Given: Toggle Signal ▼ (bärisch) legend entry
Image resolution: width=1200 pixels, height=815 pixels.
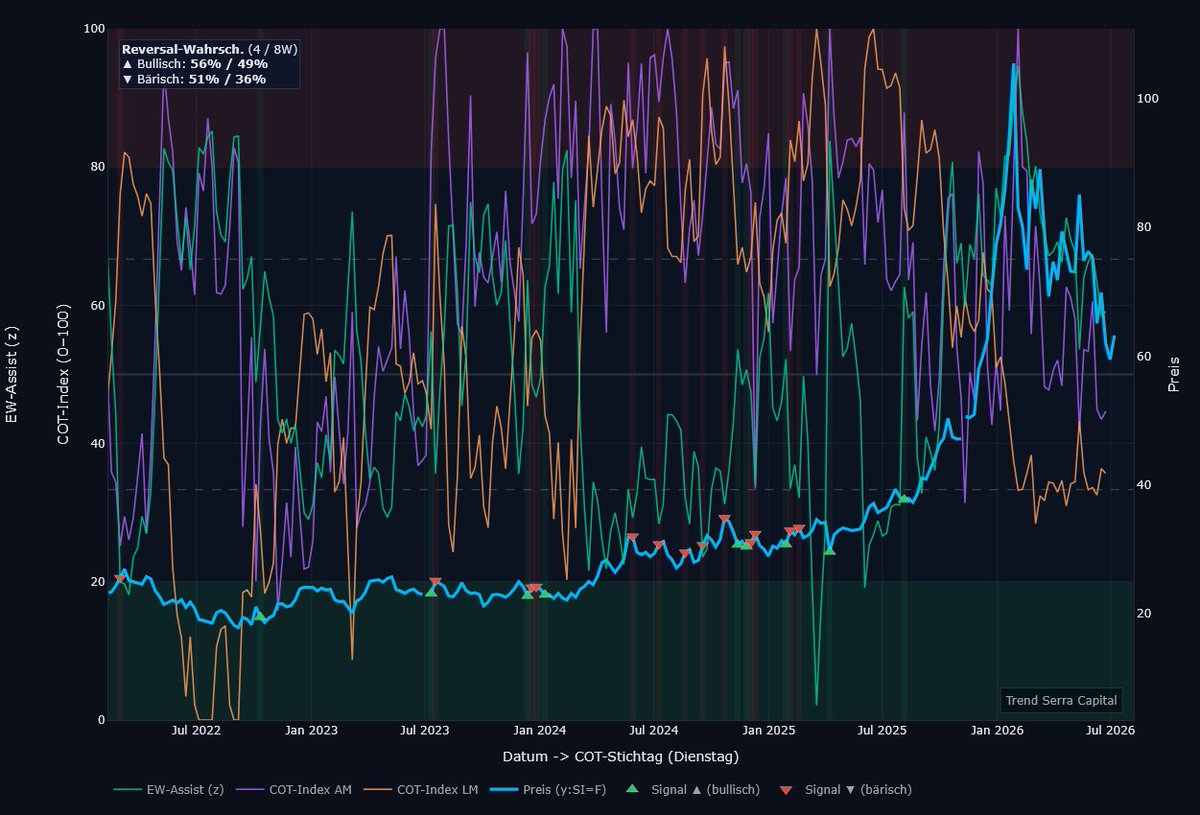Looking at the screenshot, I should (x=845, y=790).
